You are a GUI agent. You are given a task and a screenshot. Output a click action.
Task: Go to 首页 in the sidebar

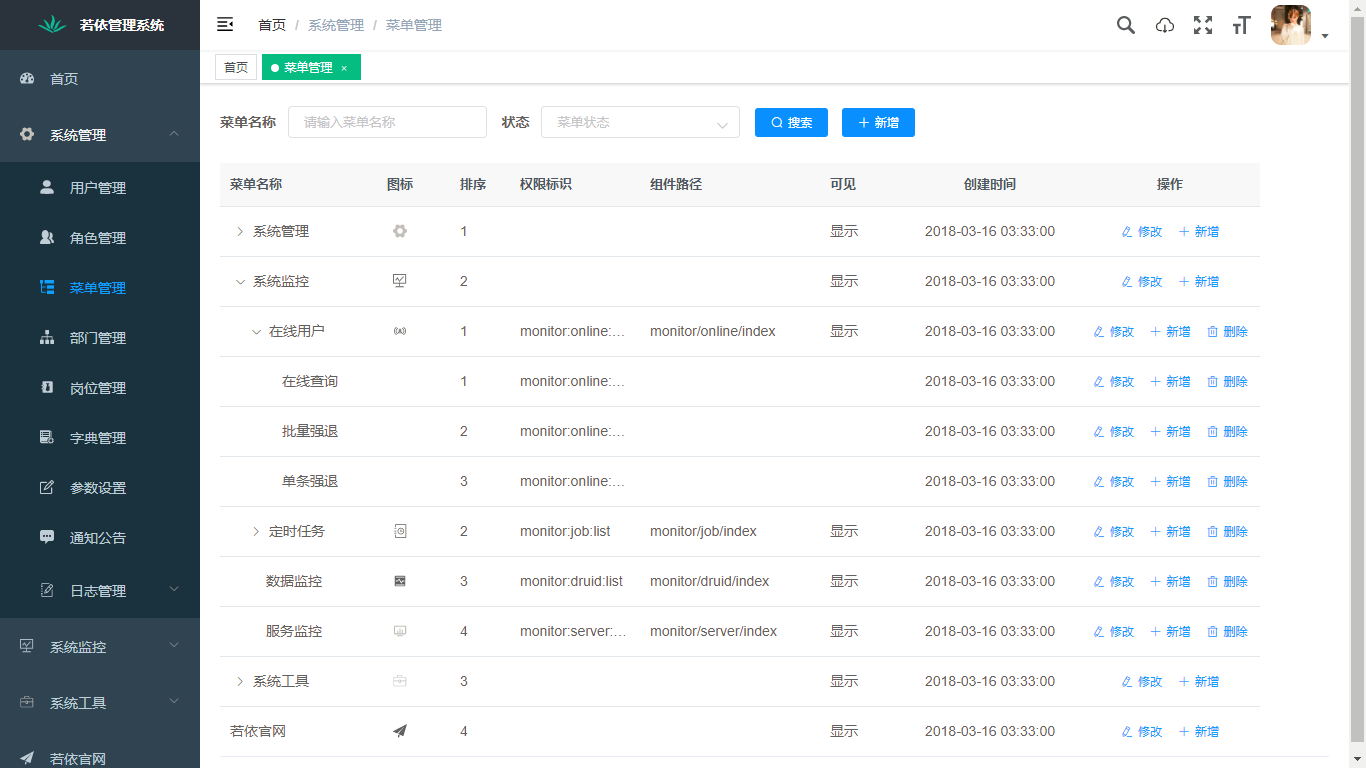(100, 78)
